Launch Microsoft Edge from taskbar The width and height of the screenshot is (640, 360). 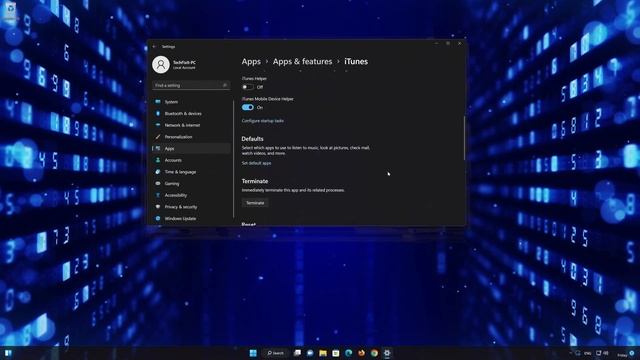tap(349, 353)
